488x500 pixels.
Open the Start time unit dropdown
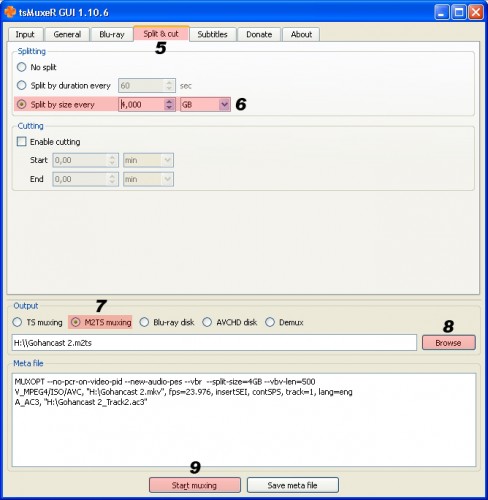click(148, 160)
